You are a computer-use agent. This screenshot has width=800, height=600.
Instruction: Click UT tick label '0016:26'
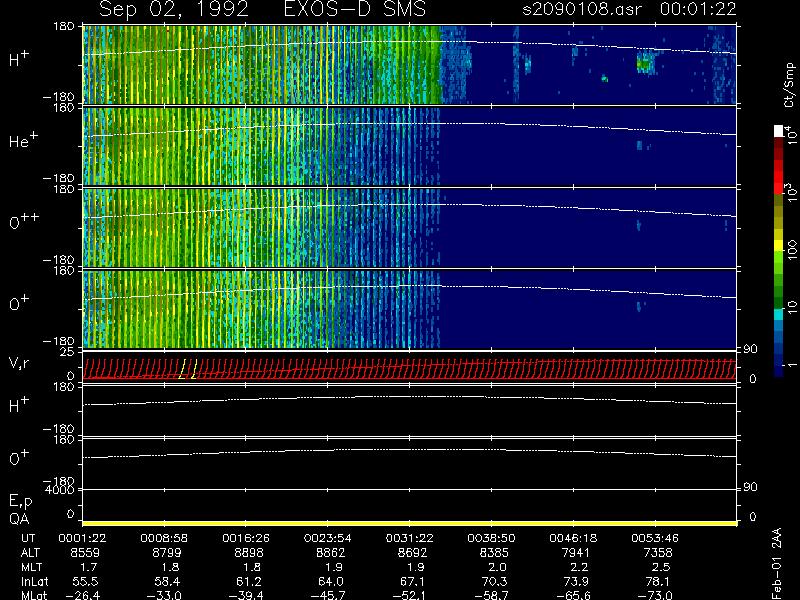click(x=246, y=538)
